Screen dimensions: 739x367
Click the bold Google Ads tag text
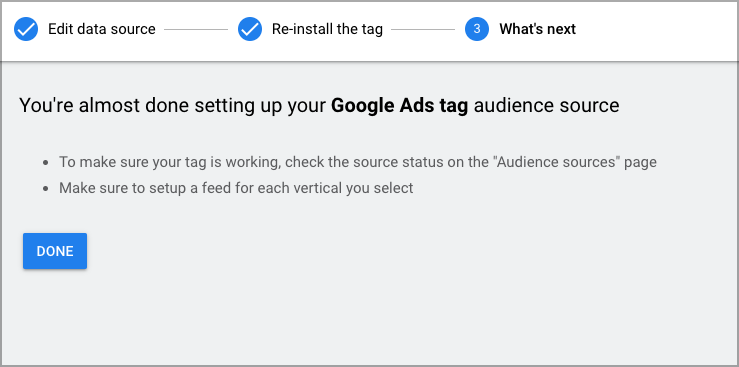point(400,106)
